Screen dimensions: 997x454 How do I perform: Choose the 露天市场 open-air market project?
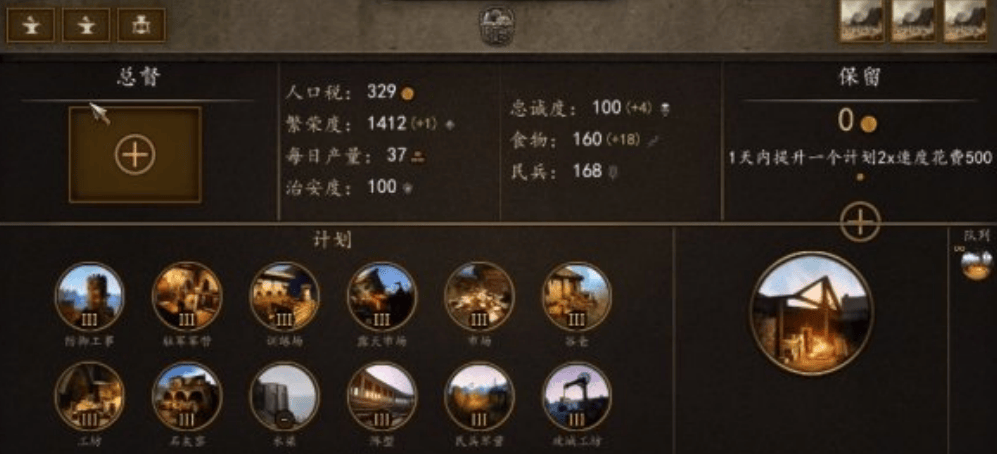pos(382,296)
